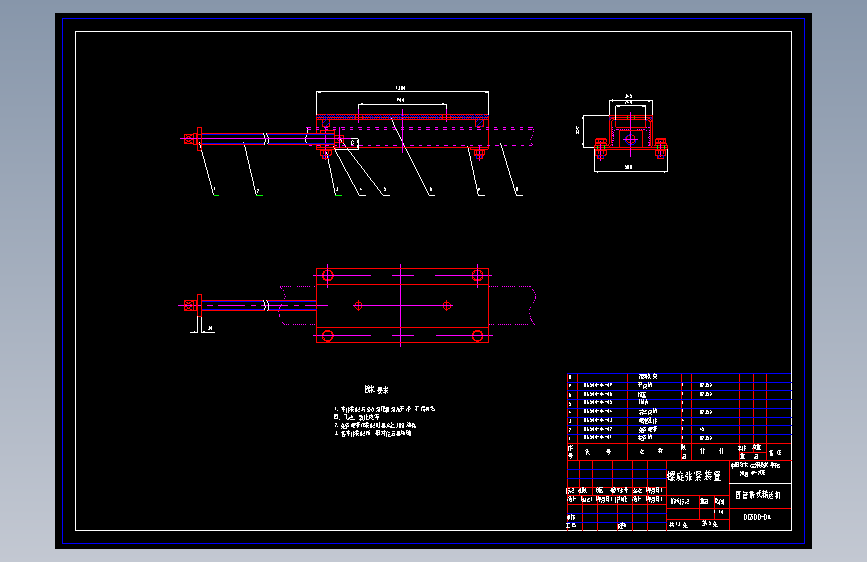Select the top overall length dimension on the front view
Viewport: 867px width, 562px height.
coord(402,89)
